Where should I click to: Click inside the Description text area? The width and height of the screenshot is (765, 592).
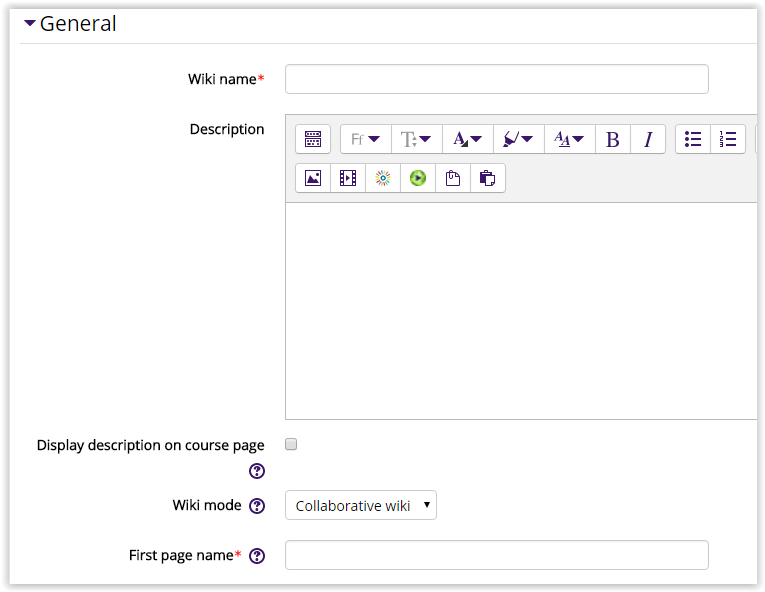click(521, 311)
